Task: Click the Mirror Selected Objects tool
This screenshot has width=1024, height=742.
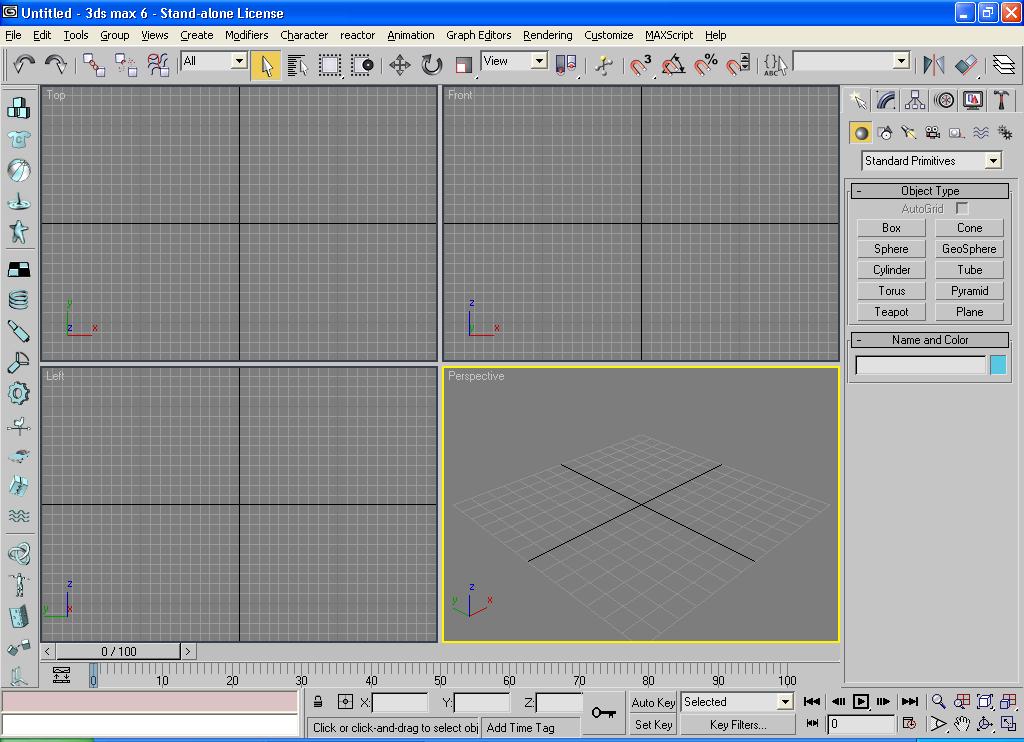Action: point(934,65)
